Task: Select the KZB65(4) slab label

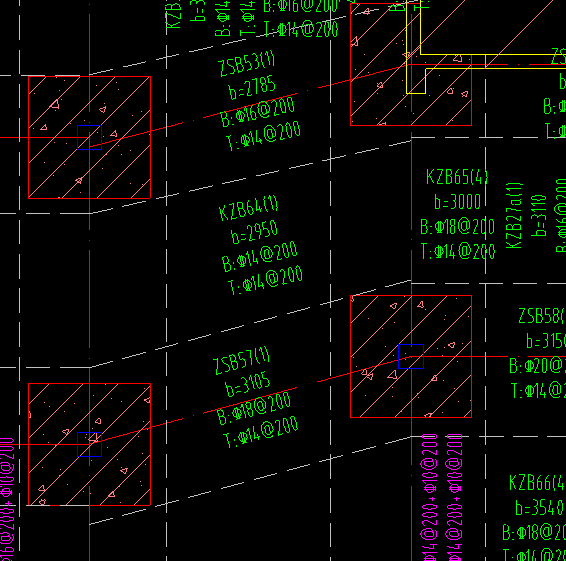Action: click(457, 177)
